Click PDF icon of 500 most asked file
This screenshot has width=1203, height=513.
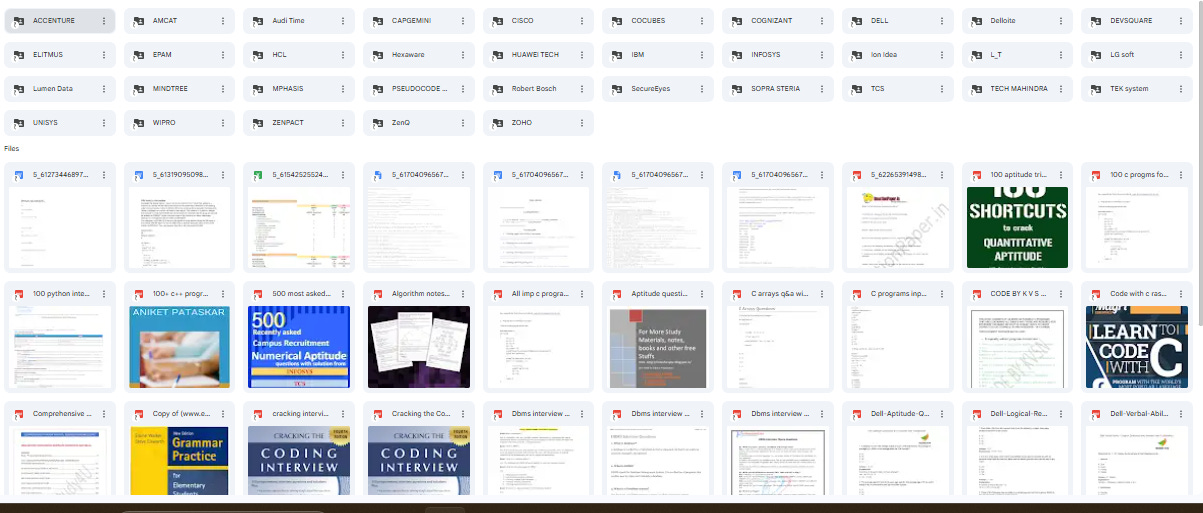tap(258, 294)
